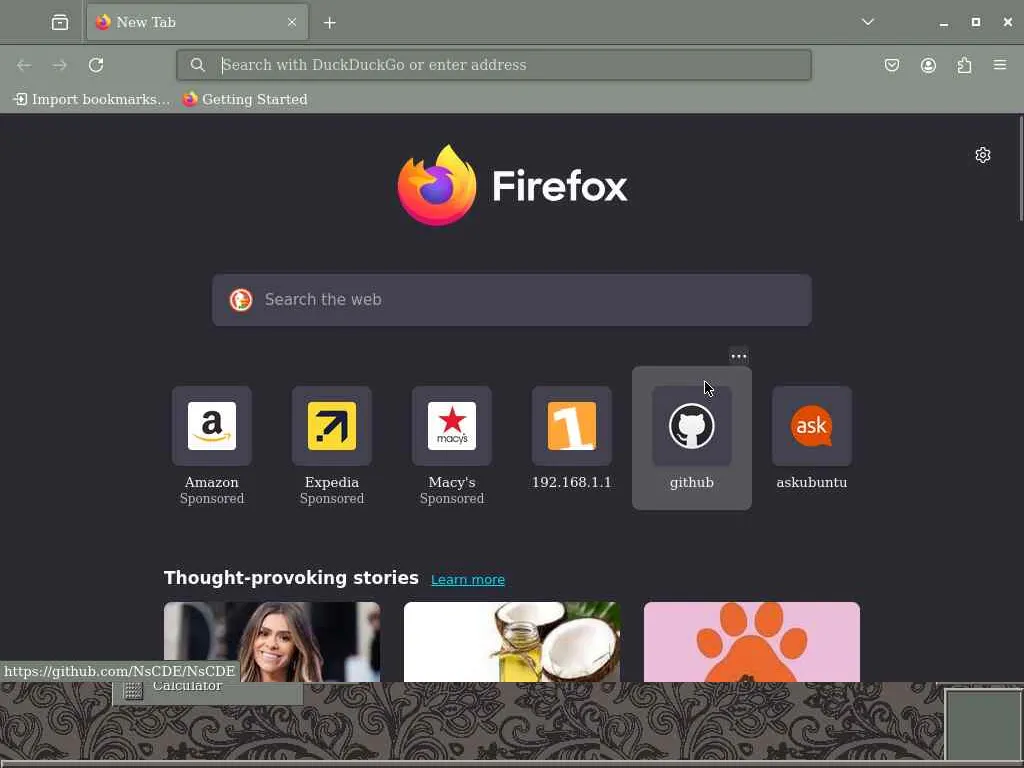Open the Firefox account icon
Image resolution: width=1024 pixels, height=768 pixels.
coord(928,65)
